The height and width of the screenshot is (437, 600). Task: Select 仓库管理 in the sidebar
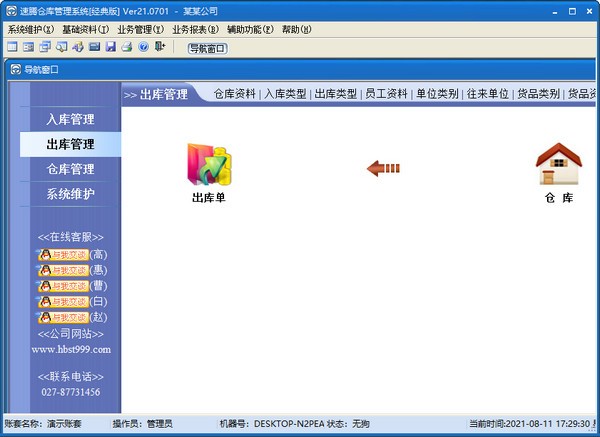[x=70, y=169]
